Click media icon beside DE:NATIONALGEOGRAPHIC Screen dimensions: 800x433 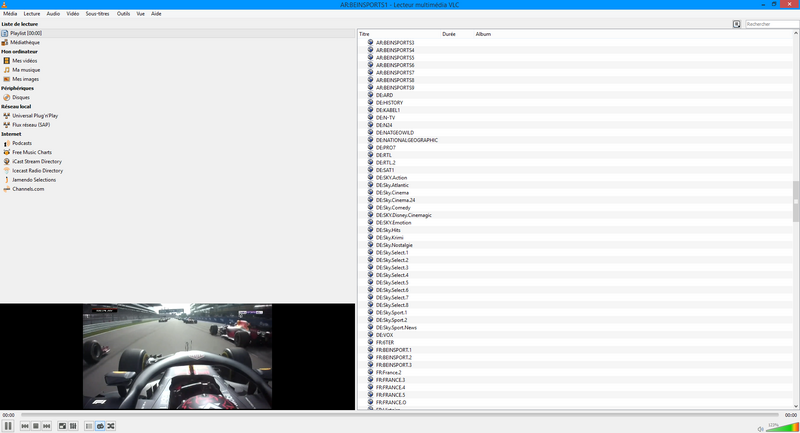pyautogui.click(x=370, y=140)
